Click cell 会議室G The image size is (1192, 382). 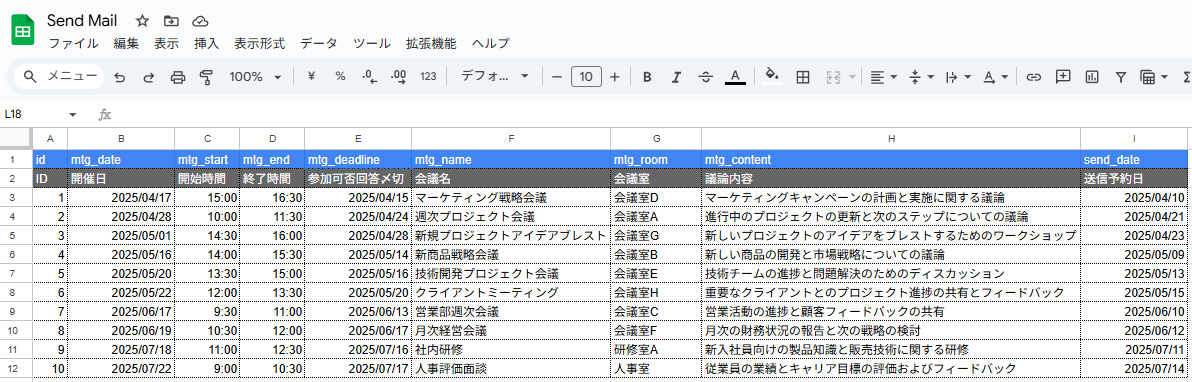(656, 236)
